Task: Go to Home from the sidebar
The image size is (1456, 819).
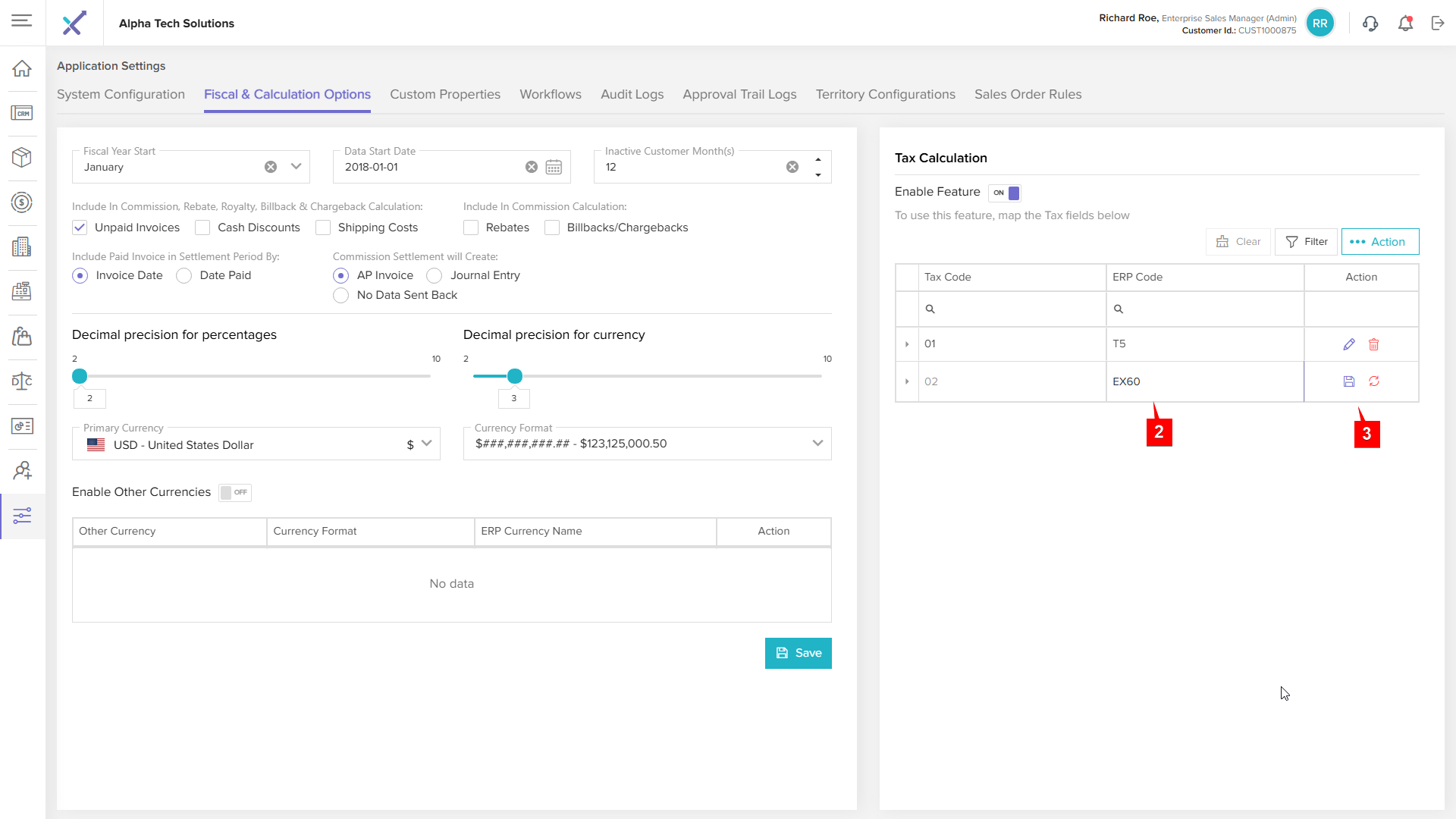Action: [x=22, y=68]
